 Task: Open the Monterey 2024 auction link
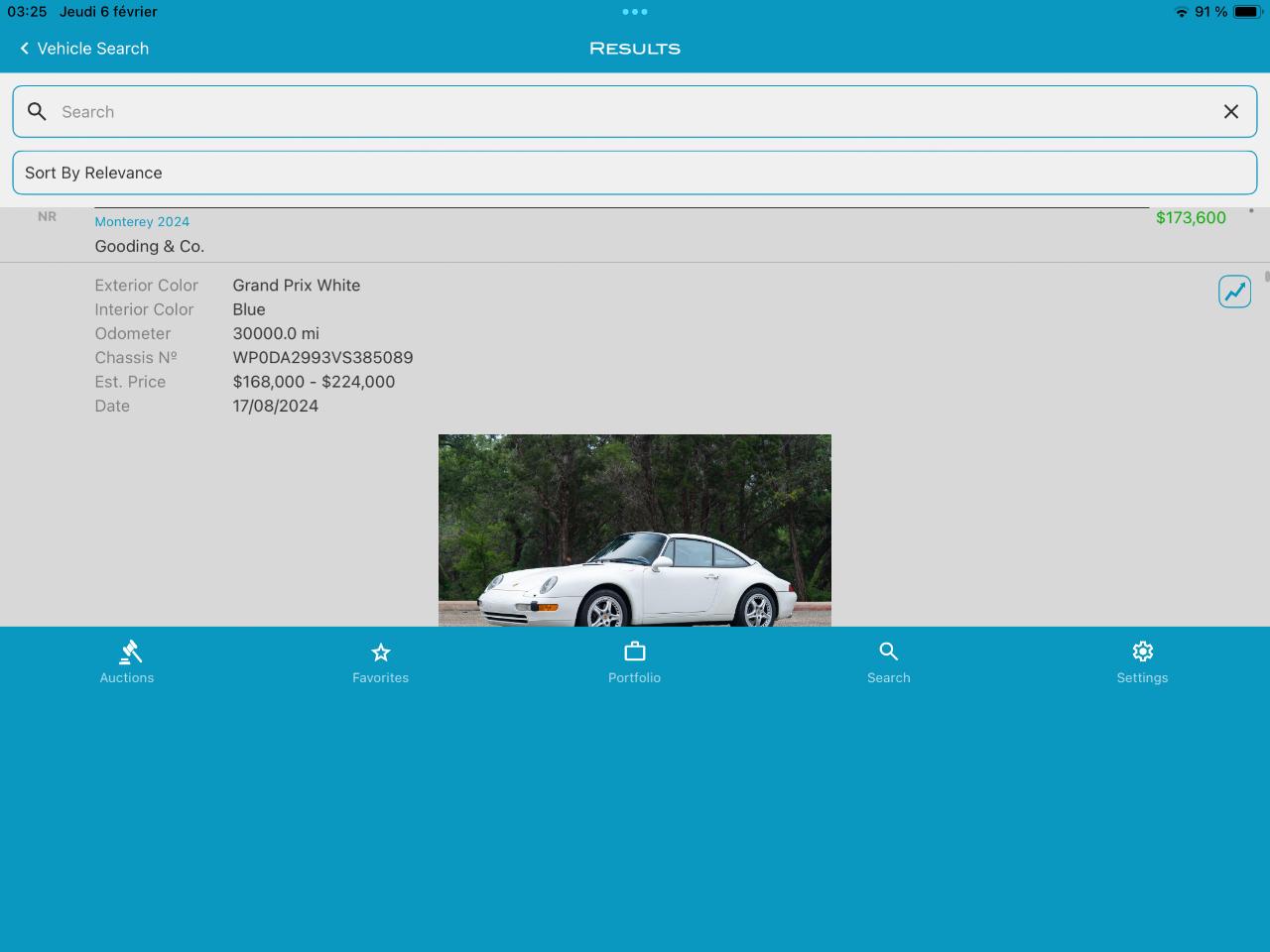point(142,222)
